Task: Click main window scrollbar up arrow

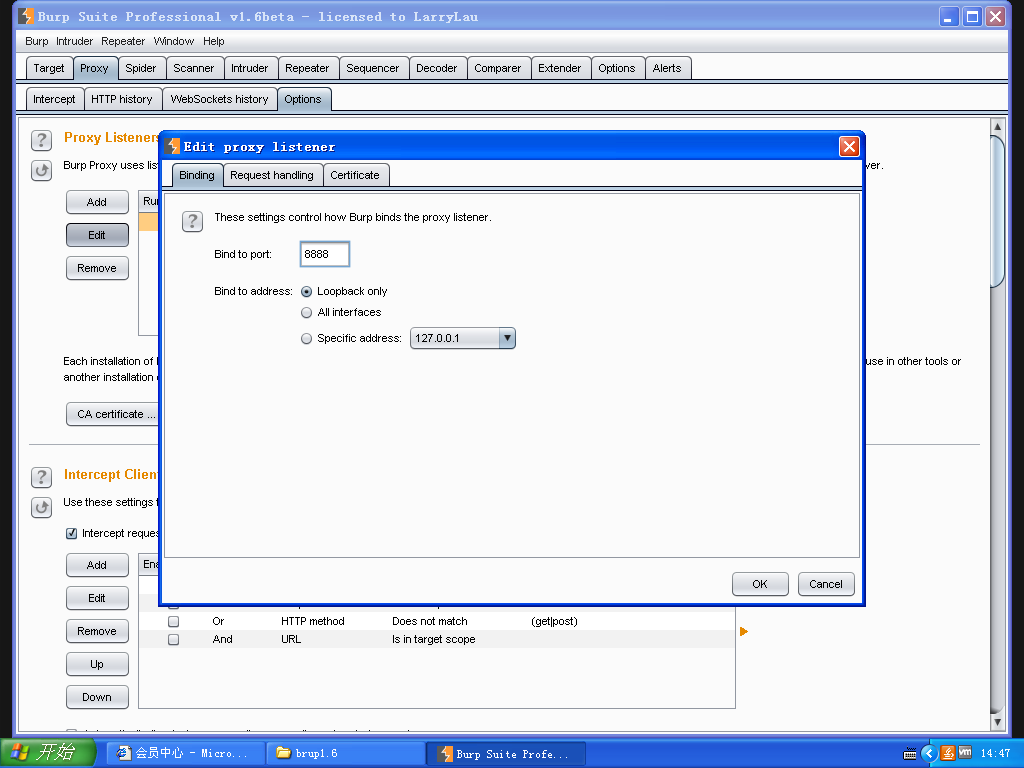Action: (997, 126)
